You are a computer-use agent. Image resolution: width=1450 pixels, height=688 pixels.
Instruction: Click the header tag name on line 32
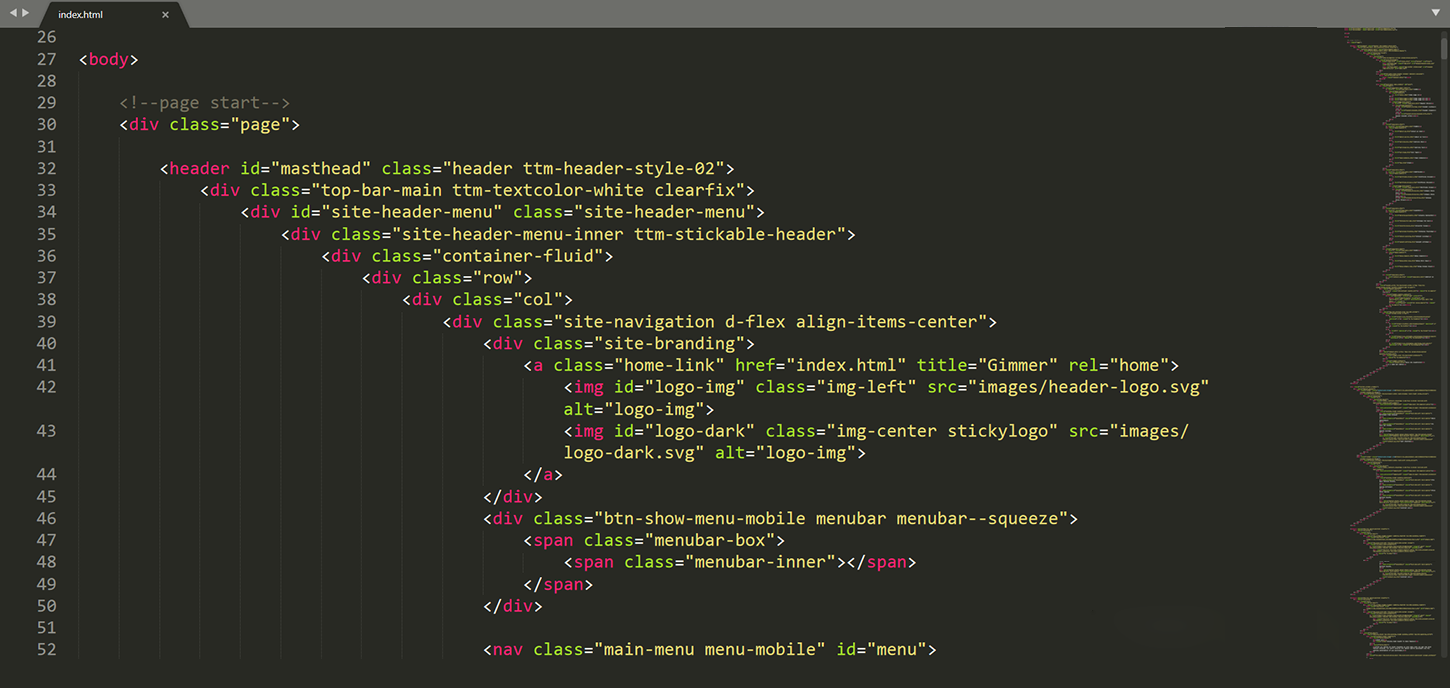pyautogui.click(x=200, y=169)
